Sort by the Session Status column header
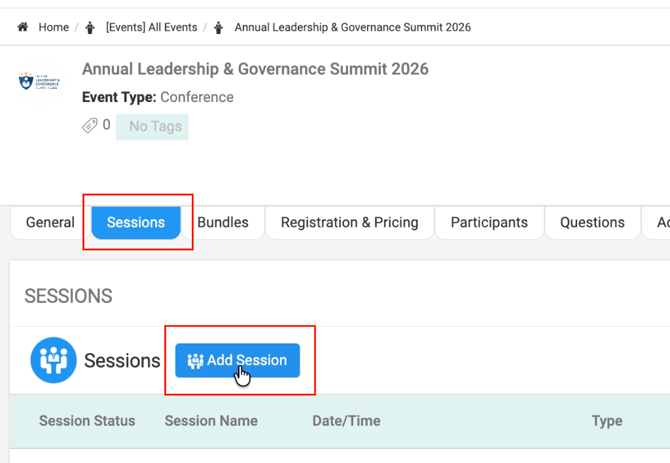The width and height of the screenshot is (670, 463). tap(87, 421)
